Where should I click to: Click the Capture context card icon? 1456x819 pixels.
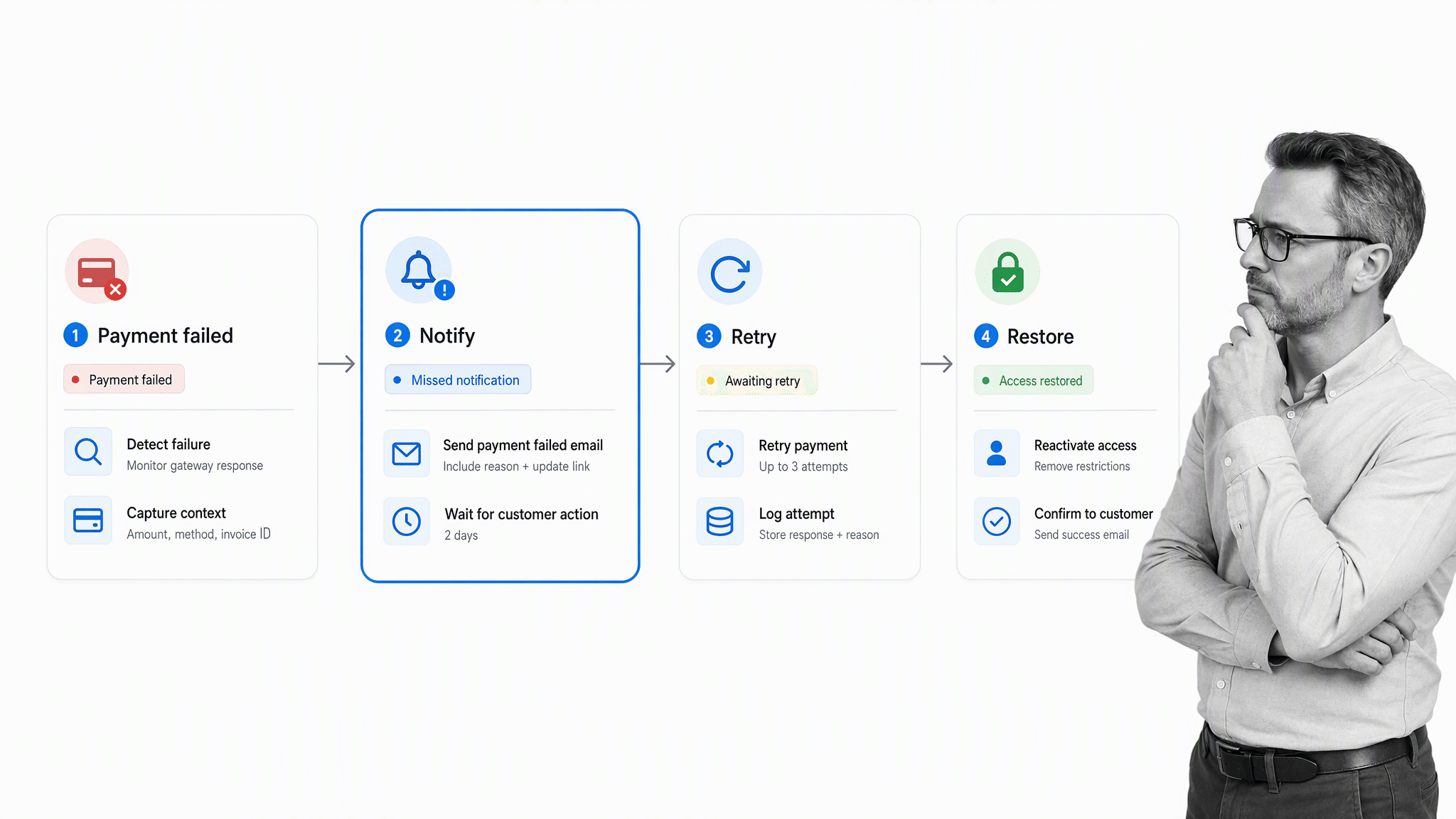pos(88,520)
